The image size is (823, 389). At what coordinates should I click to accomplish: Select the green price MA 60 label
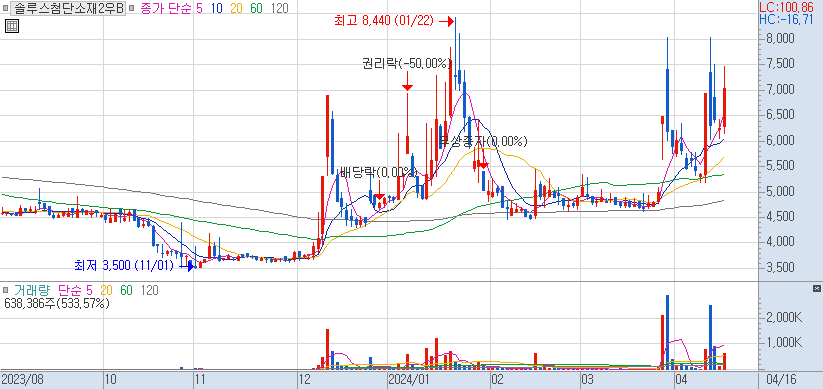tap(256, 9)
